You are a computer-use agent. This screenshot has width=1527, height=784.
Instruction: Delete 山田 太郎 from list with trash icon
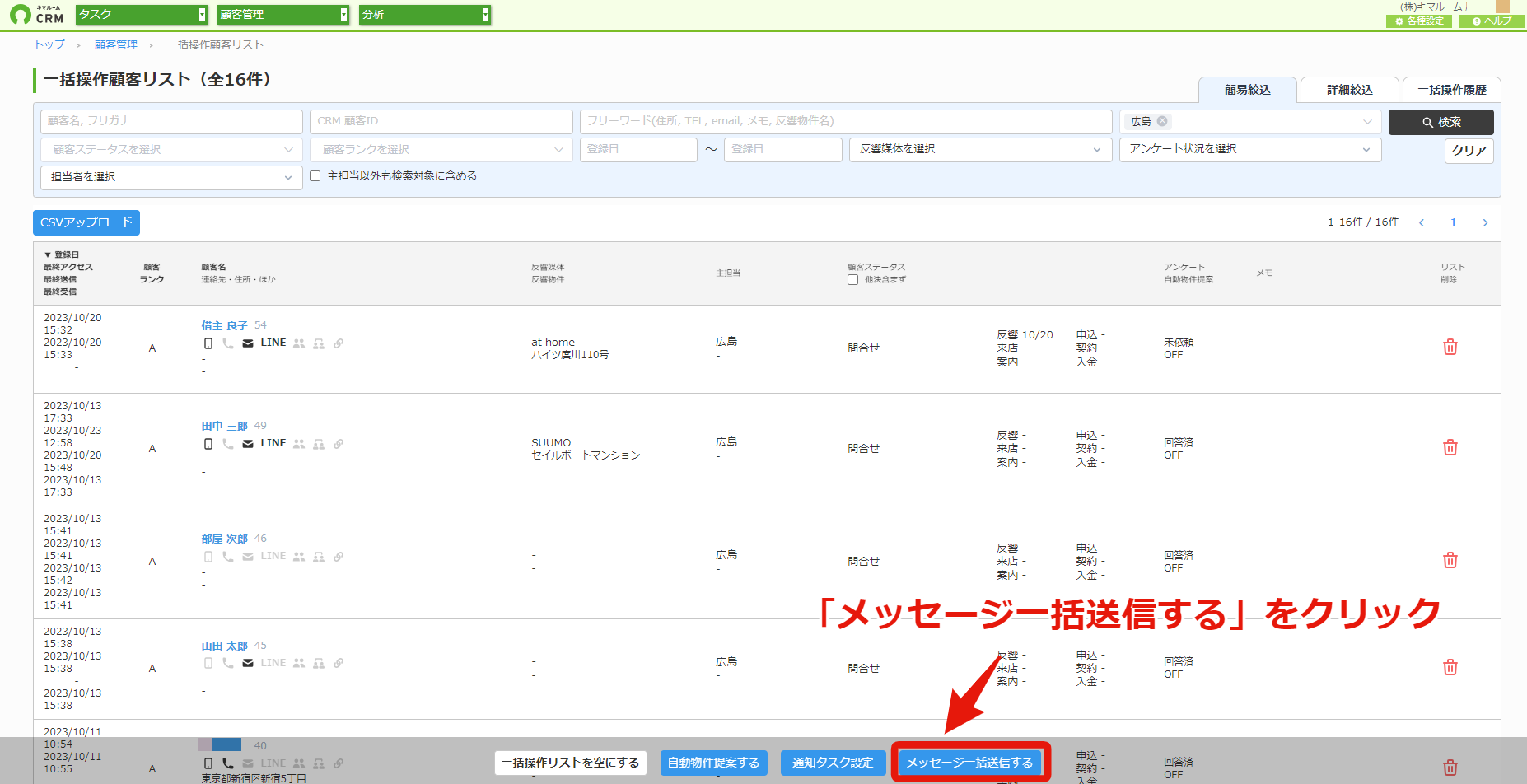pos(1450,668)
